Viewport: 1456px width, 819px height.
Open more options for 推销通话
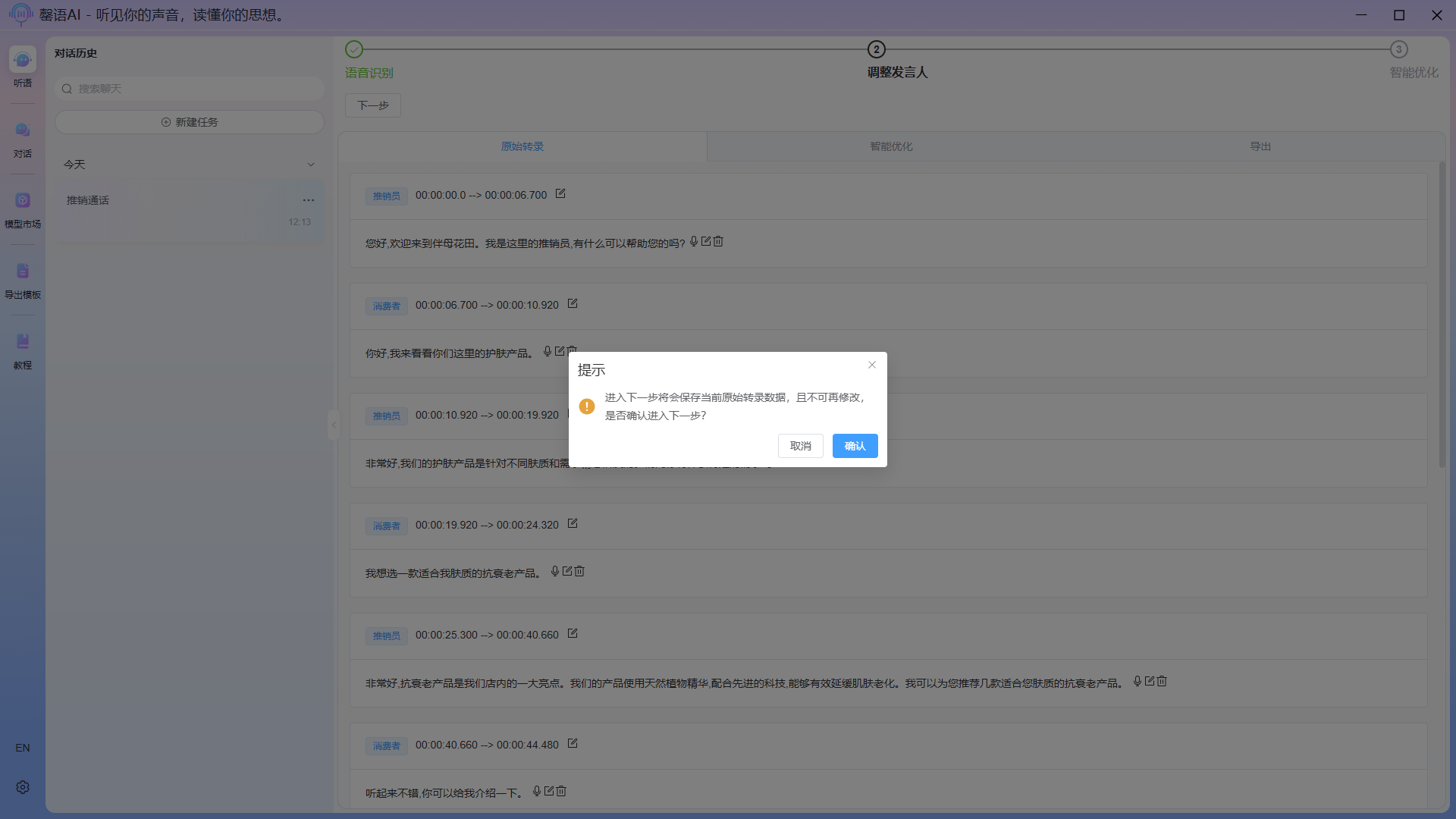tap(309, 200)
